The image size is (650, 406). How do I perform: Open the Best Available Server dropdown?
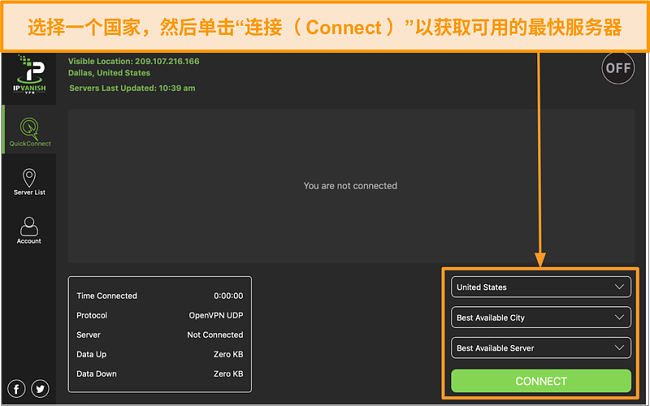pyautogui.click(x=541, y=348)
